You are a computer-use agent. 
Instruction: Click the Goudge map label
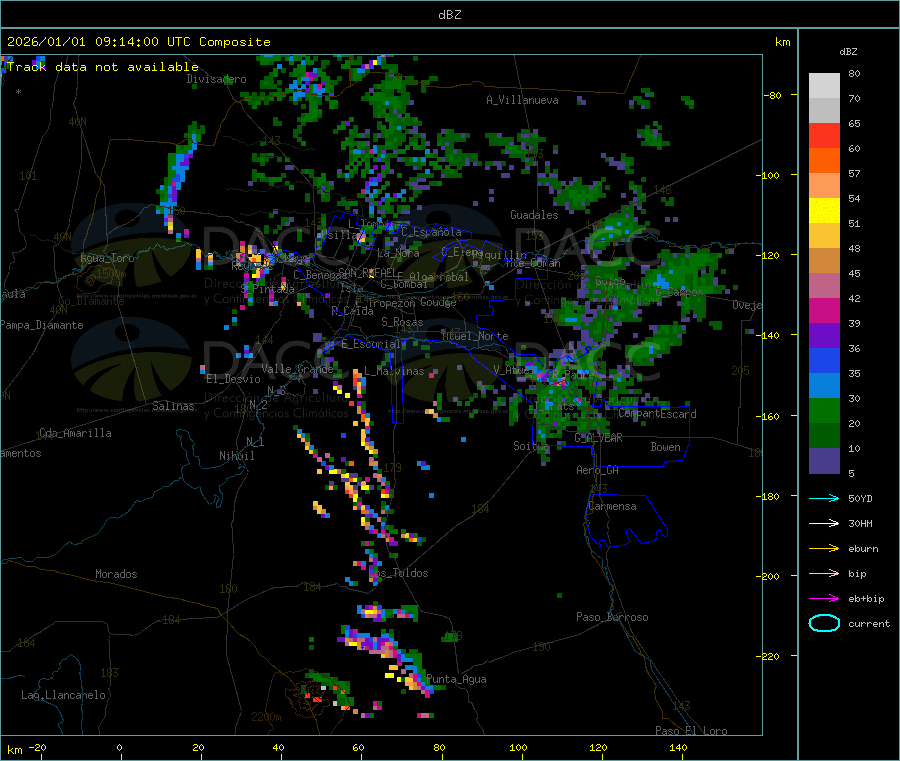(x=438, y=302)
